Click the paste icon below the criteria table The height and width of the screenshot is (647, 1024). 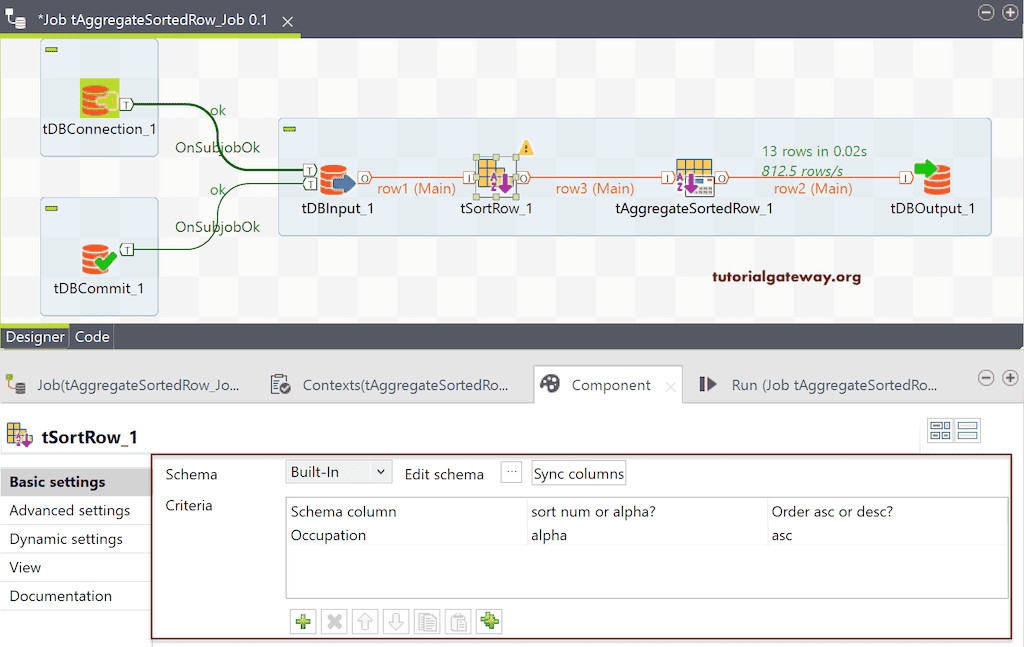click(458, 621)
